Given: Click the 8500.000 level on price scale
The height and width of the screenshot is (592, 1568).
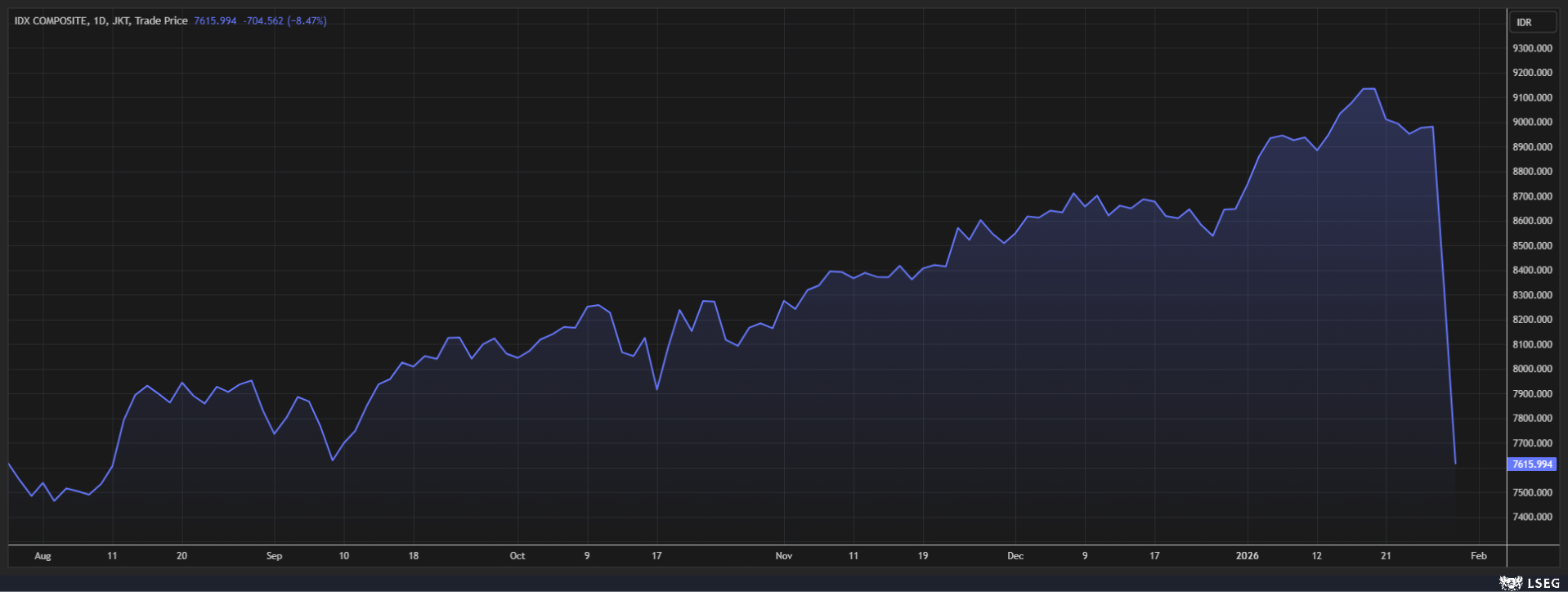Looking at the screenshot, I should coord(1531,245).
